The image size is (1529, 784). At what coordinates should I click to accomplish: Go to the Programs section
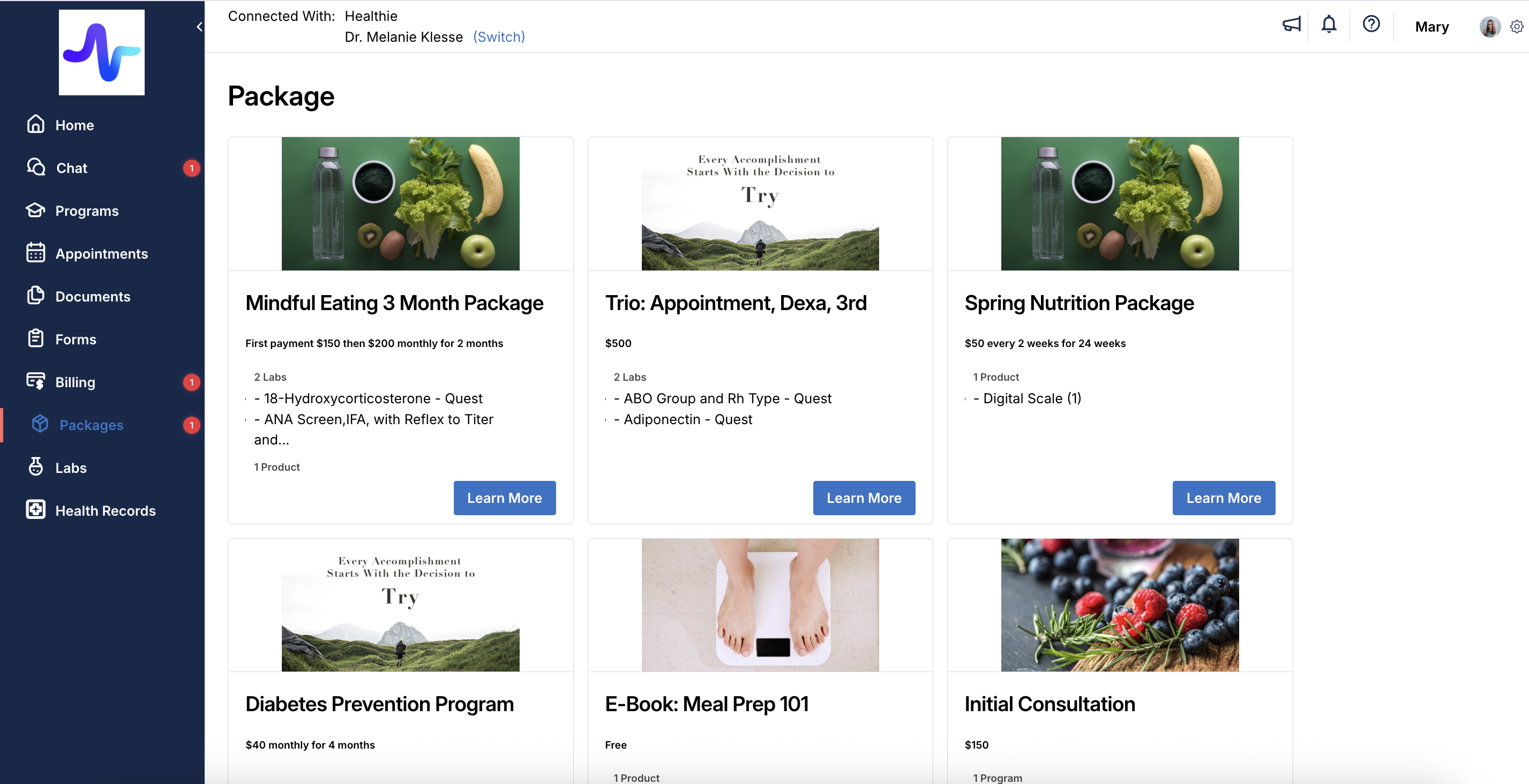point(87,210)
